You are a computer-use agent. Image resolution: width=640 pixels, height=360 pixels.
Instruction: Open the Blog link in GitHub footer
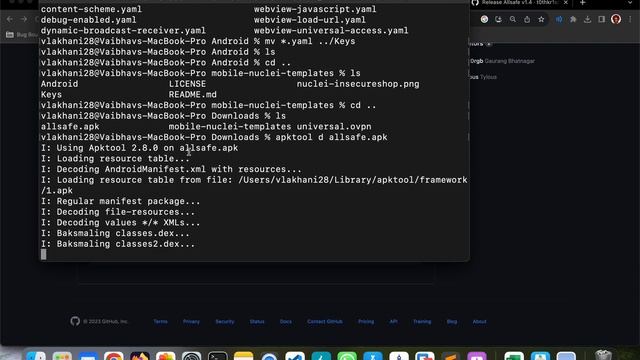pyautogui.click(x=452, y=322)
